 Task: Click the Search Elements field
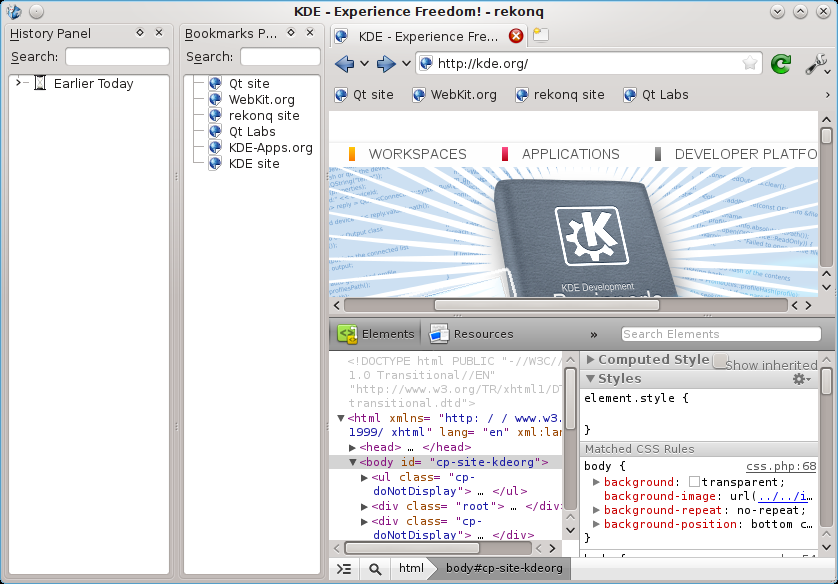[x=721, y=334]
